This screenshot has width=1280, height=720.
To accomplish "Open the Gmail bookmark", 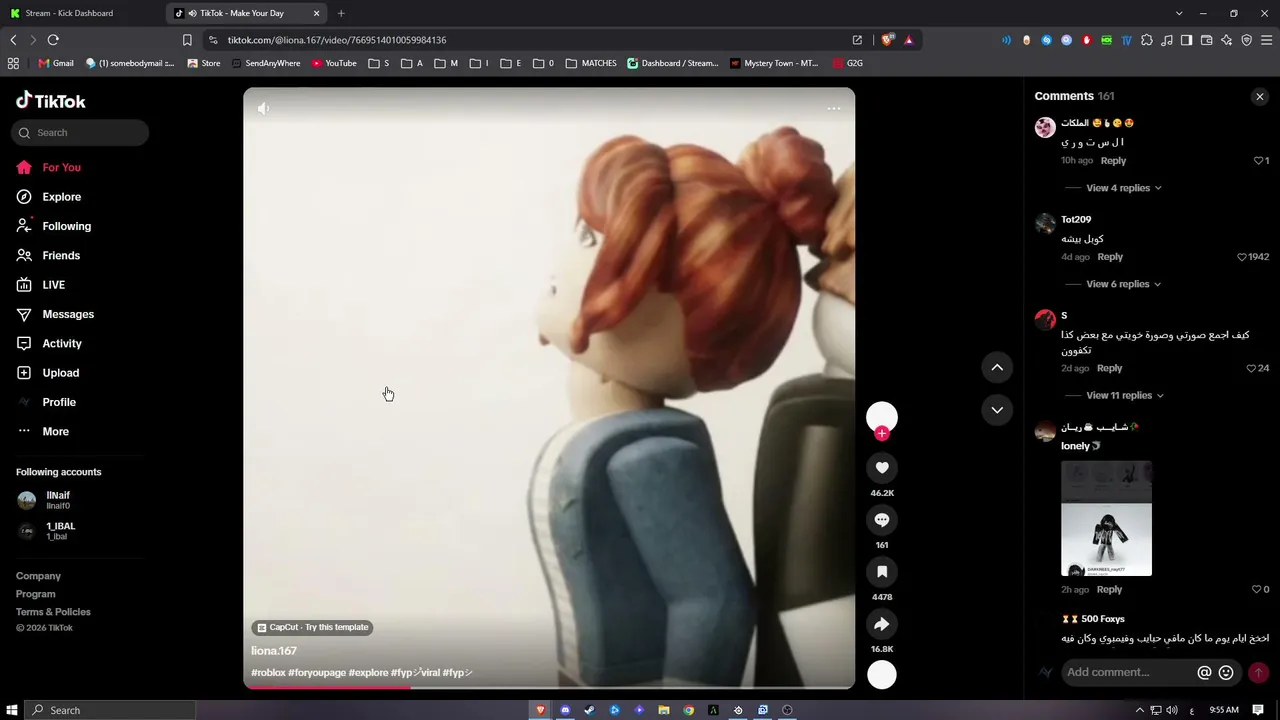I will (56, 63).
